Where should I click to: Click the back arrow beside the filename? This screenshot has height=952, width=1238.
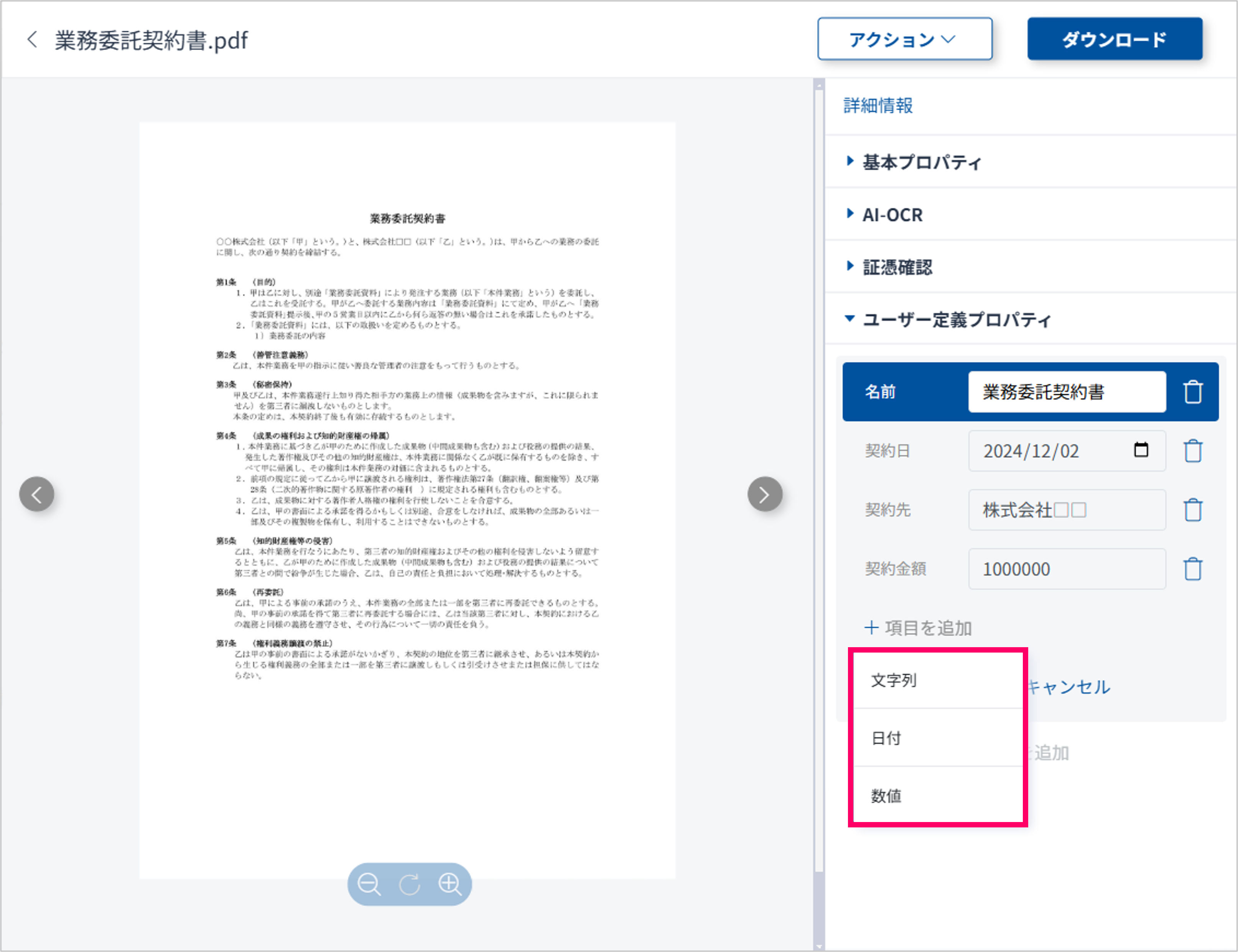pos(32,39)
